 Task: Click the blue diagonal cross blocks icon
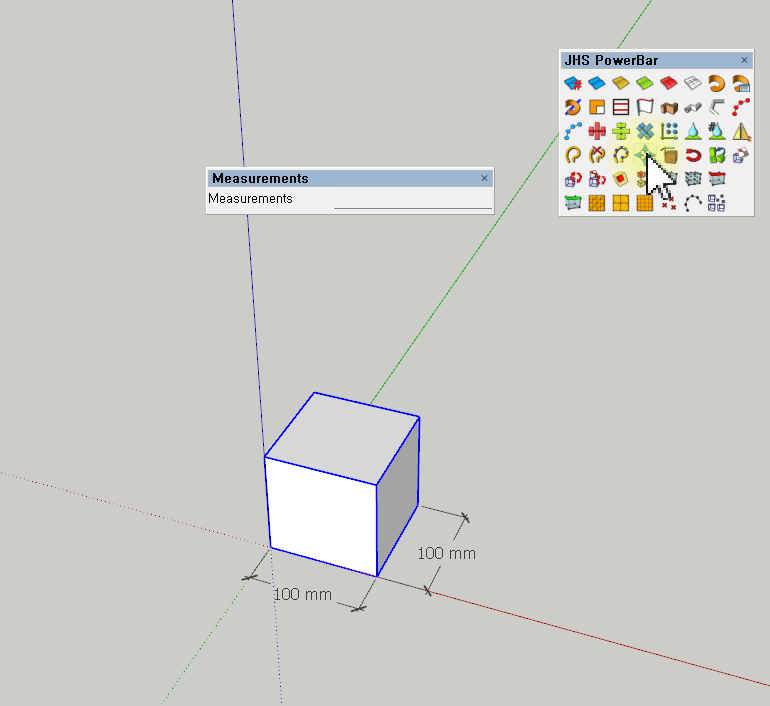(645, 131)
